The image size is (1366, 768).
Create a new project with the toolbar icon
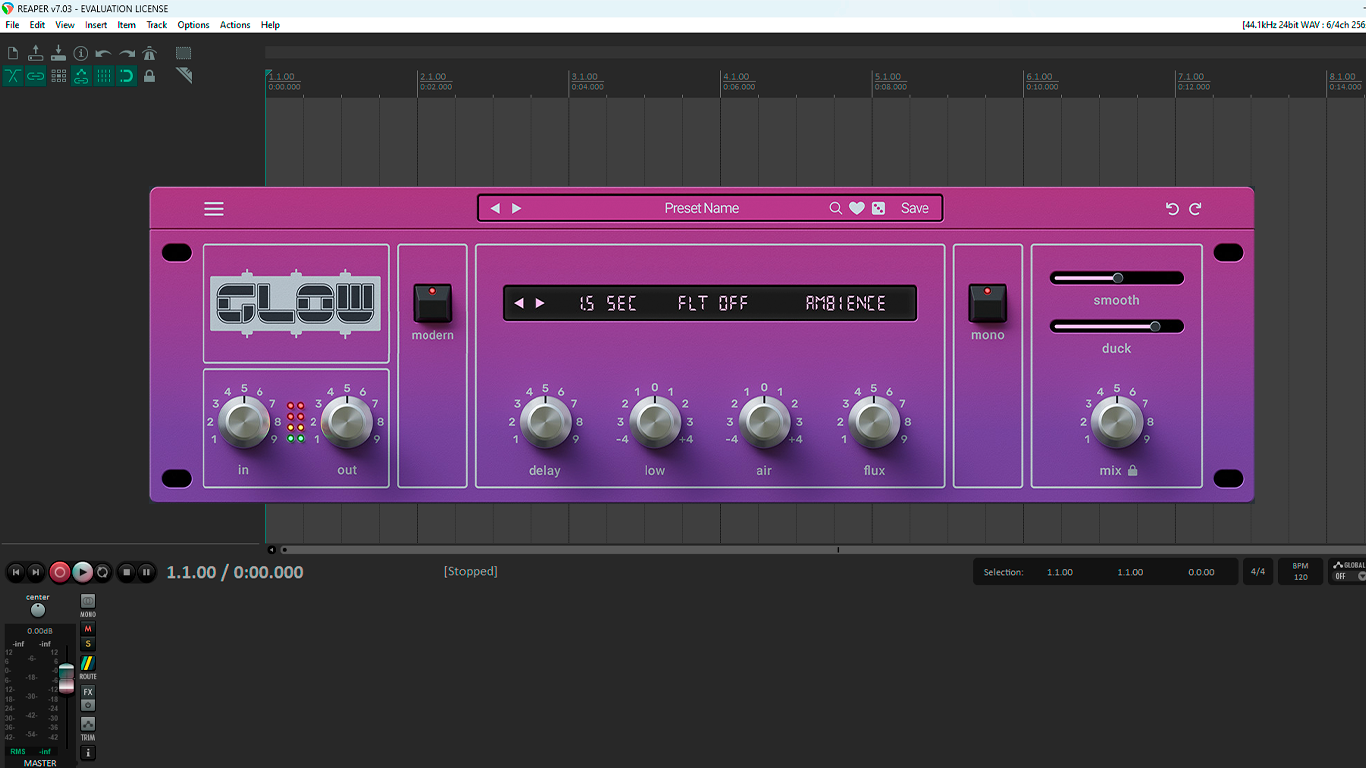pyautogui.click(x=13, y=53)
